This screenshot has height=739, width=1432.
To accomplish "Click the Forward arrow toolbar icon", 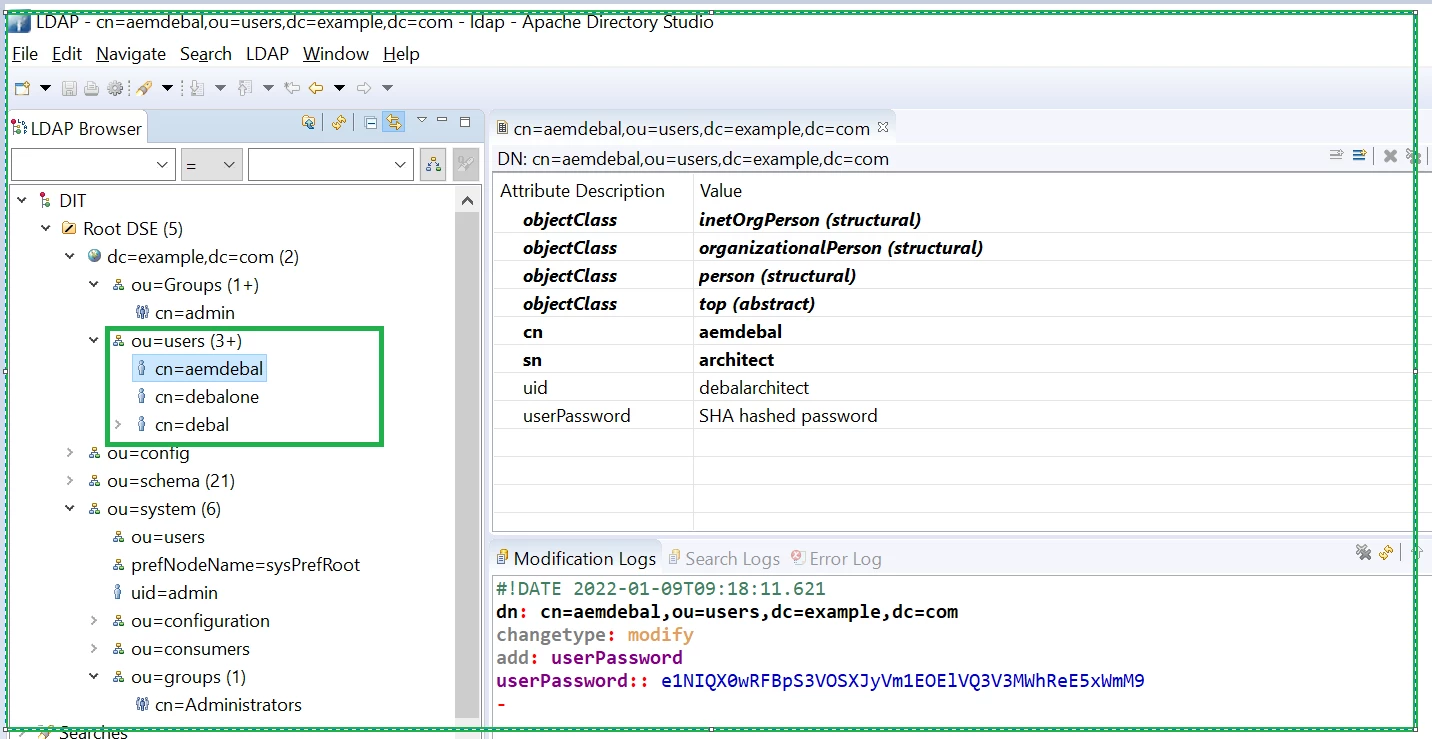I will [364, 88].
